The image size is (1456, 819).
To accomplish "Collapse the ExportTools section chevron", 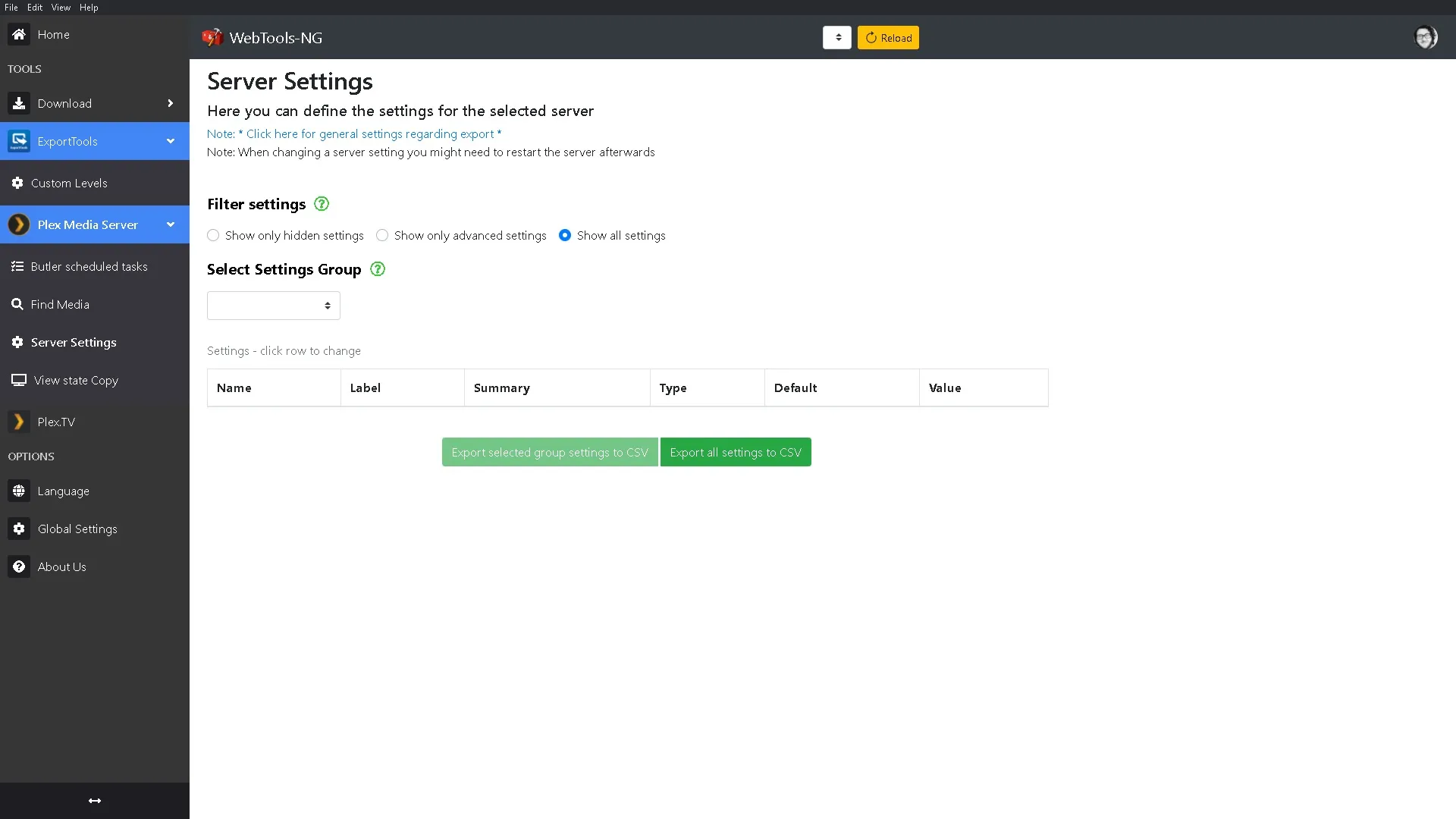I will point(171,141).
